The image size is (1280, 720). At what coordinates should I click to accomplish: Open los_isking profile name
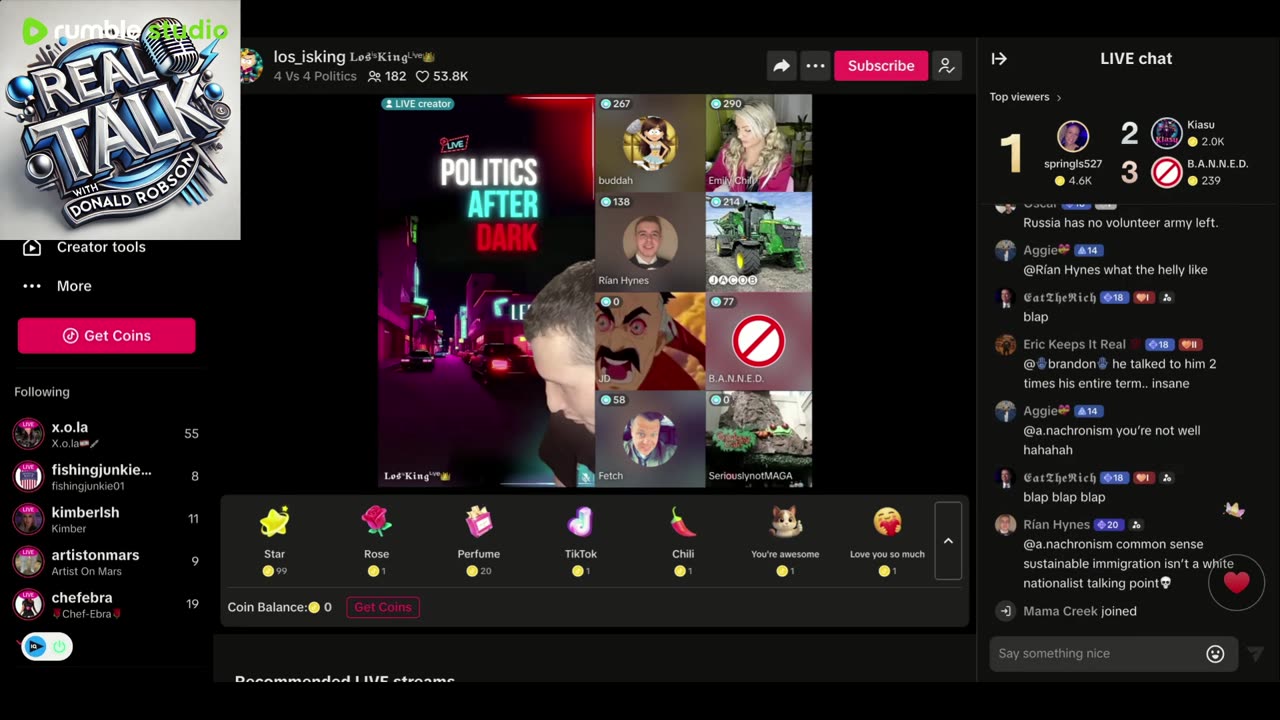coord(309,57)
